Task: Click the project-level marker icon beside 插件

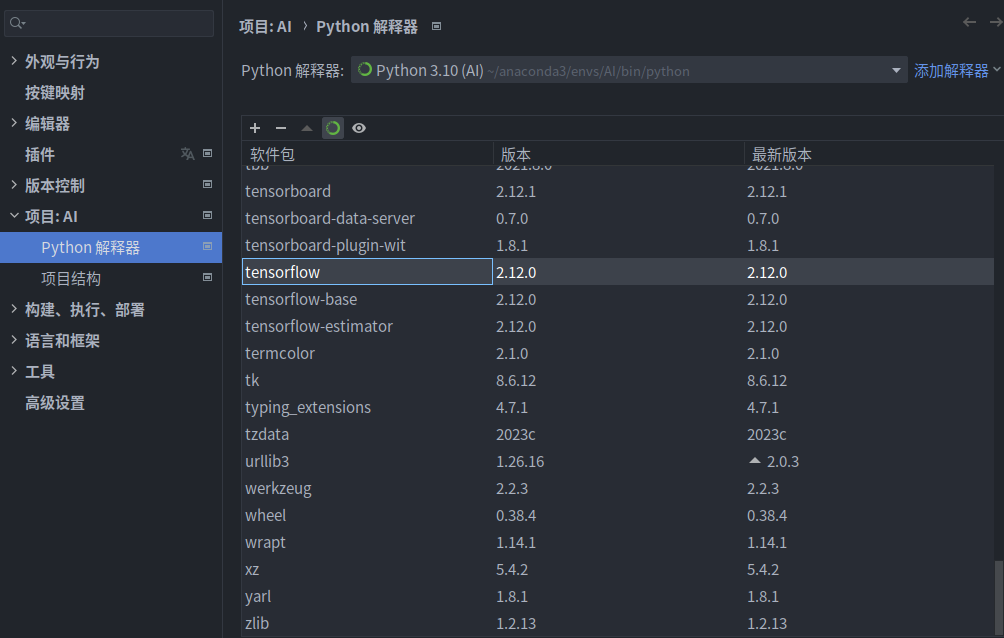Action: click(207, 153)
